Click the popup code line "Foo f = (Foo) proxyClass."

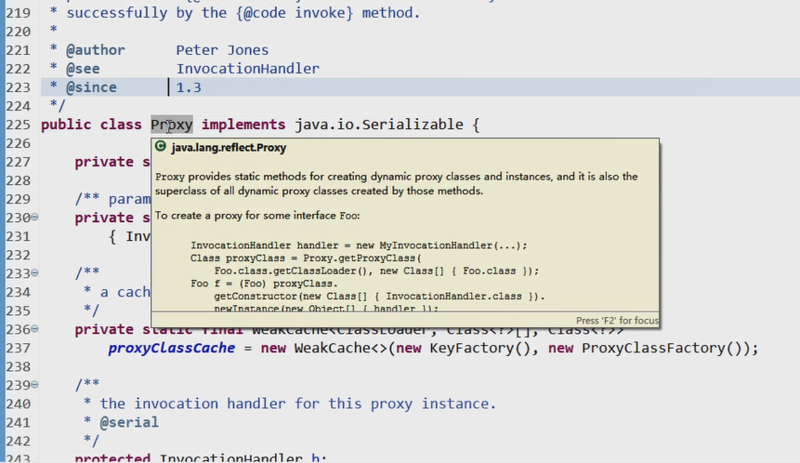(264, 284)
